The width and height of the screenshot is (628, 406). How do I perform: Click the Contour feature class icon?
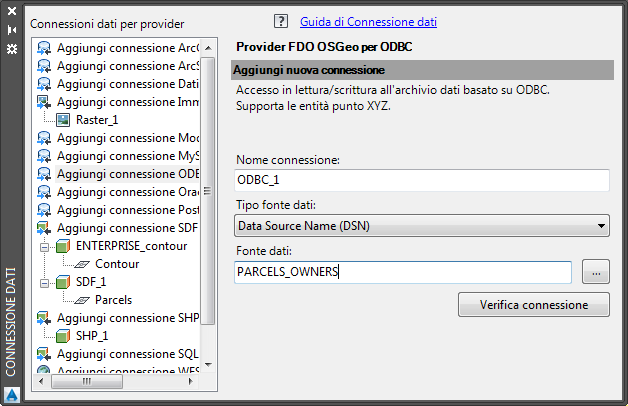[x=83, y=264]
